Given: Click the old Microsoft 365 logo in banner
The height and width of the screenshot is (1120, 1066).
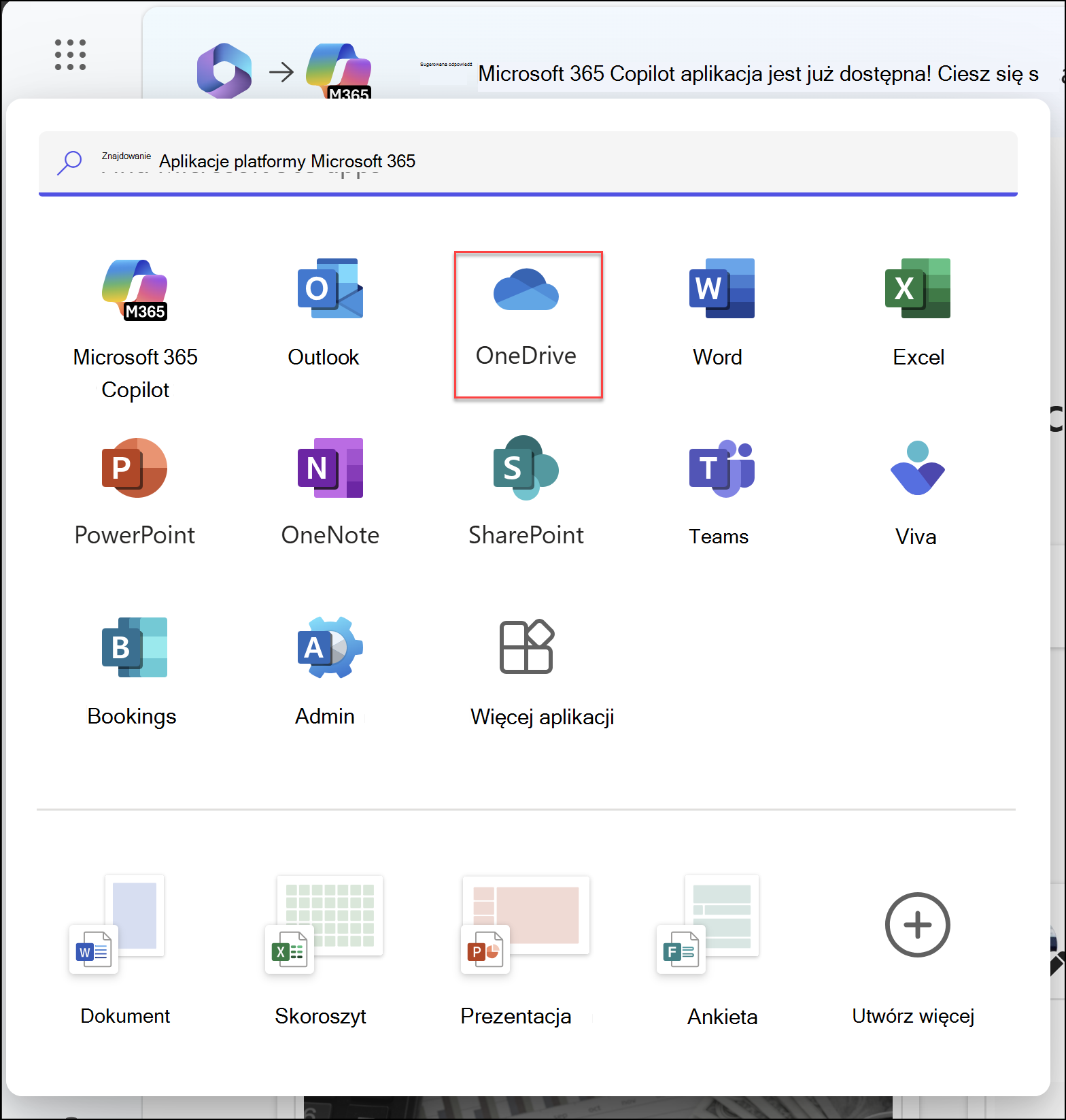Looking at the screenshot, I should tap(224, 70).
